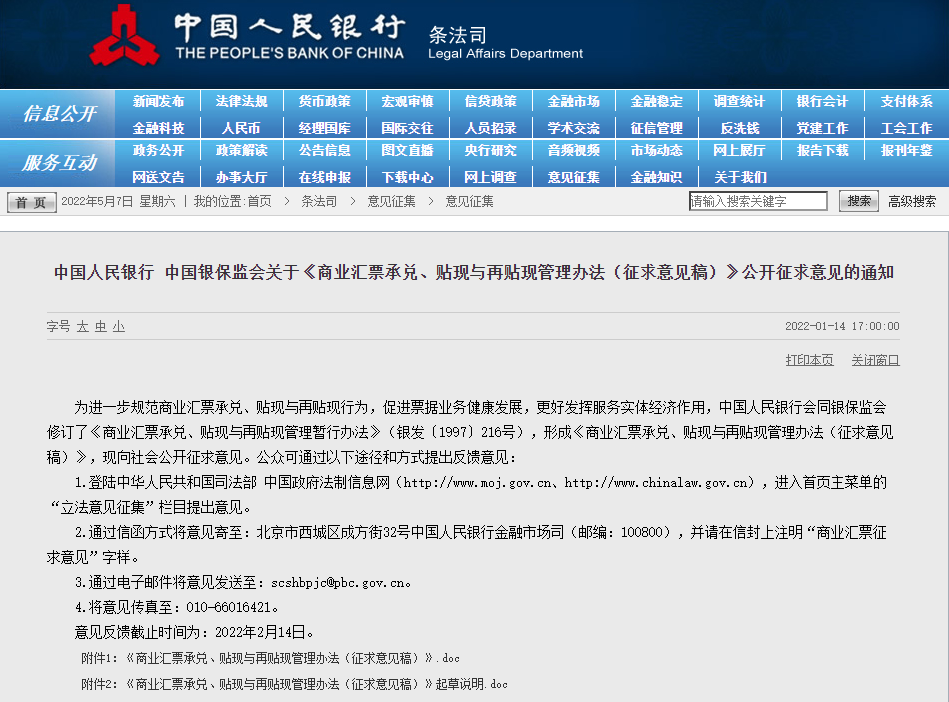
Task: Open 高级搜索 advanced search
Action: pos(911,200)
